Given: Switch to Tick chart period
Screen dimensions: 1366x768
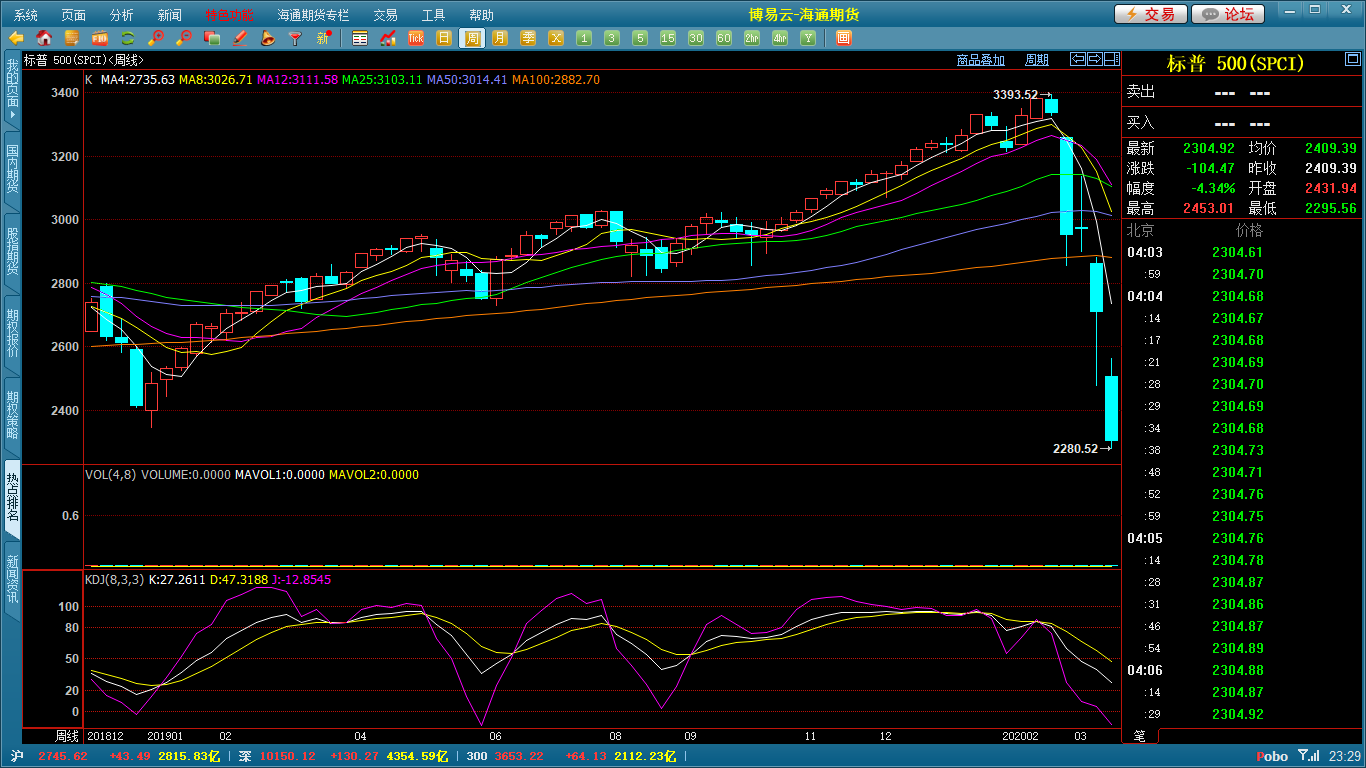Looking at the screenshot, I should (416, 38).
